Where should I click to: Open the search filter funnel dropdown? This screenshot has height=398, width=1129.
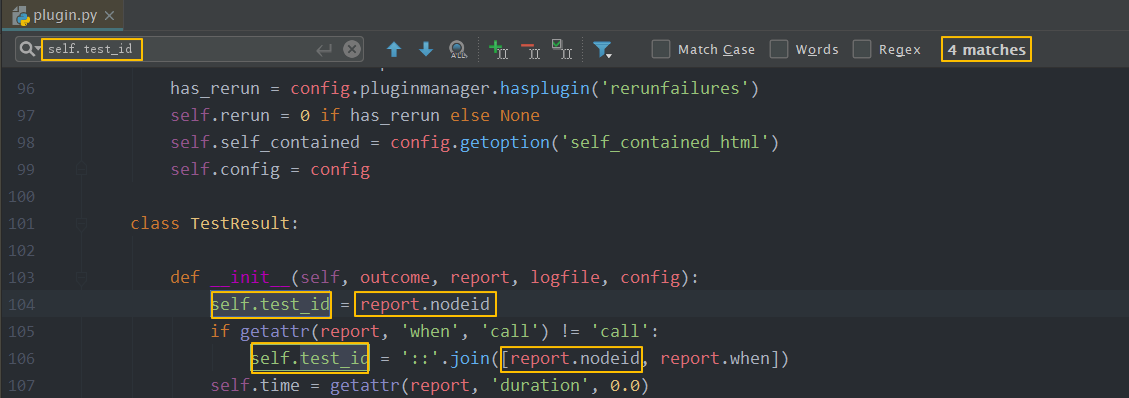coord(602,50)
